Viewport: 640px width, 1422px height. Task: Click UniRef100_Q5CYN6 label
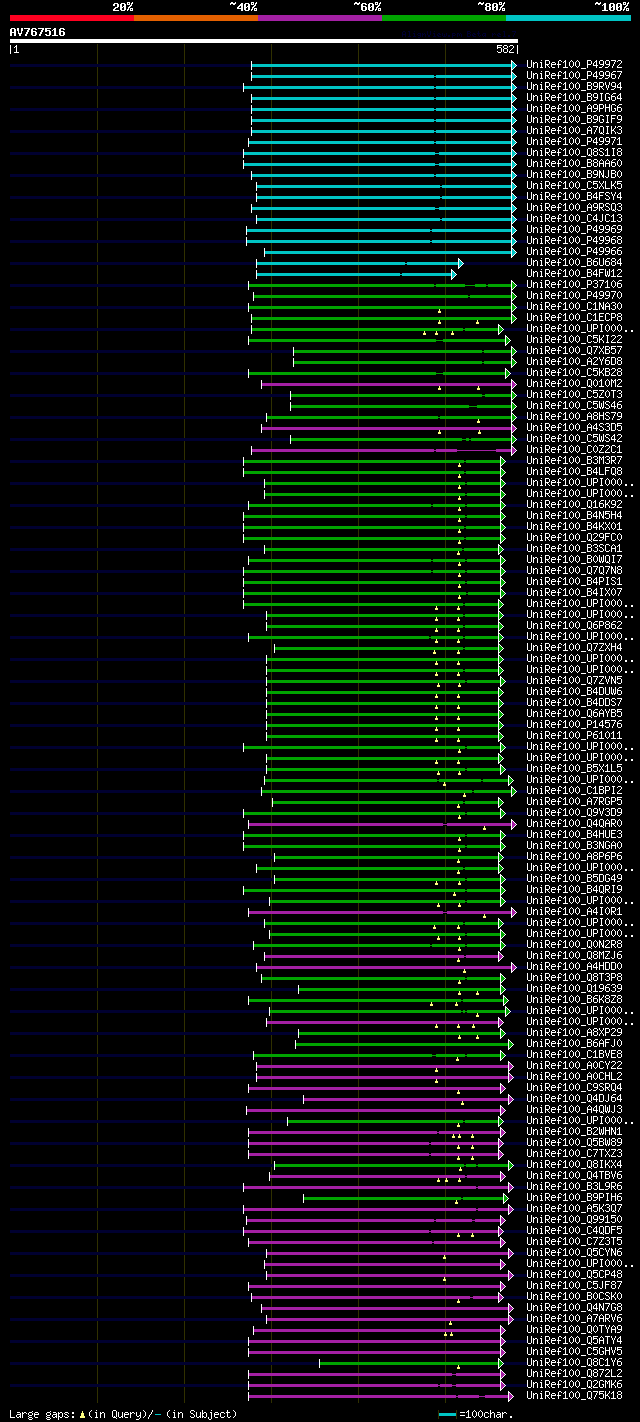coord(574,1252)
